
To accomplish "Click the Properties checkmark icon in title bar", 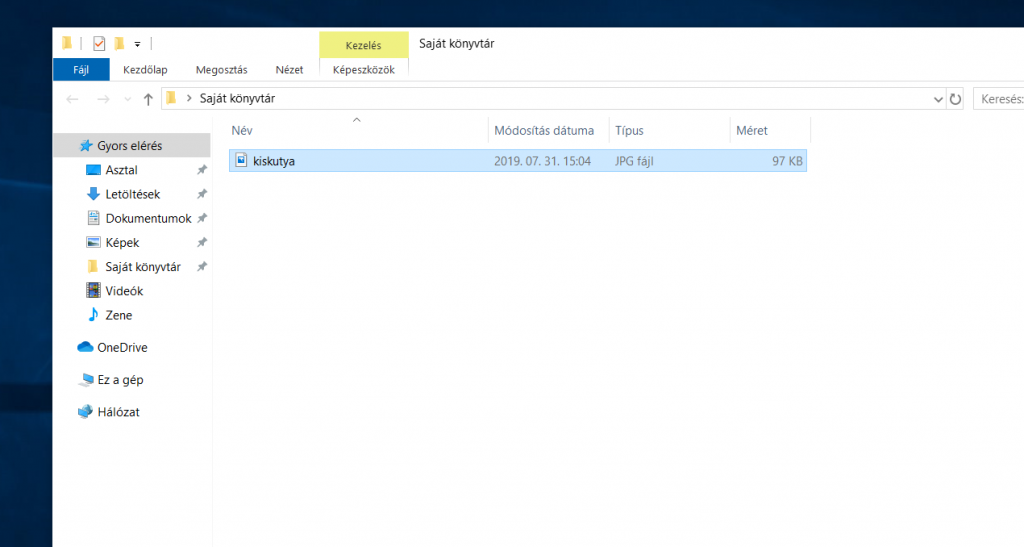I will pyautogui.click(x=99, y=43).
